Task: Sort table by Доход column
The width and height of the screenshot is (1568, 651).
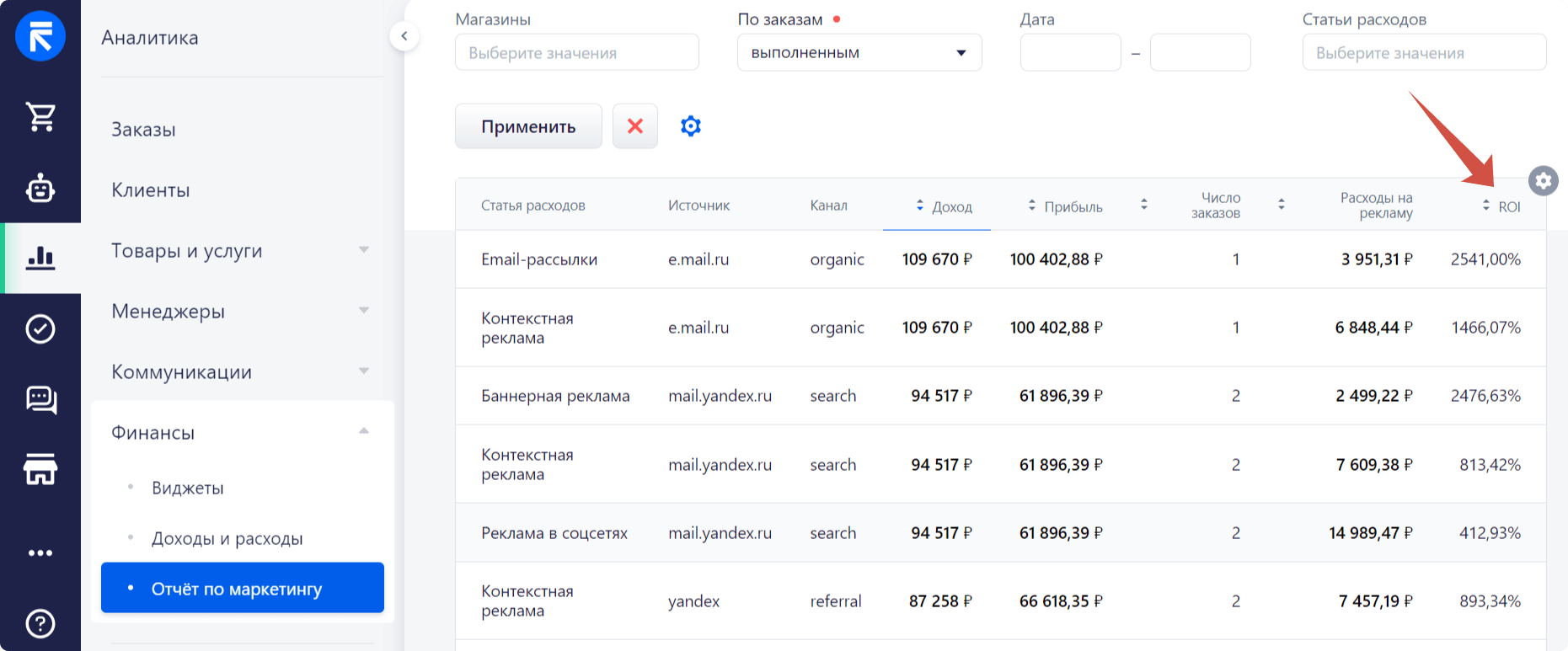Action: pos(944,206)
